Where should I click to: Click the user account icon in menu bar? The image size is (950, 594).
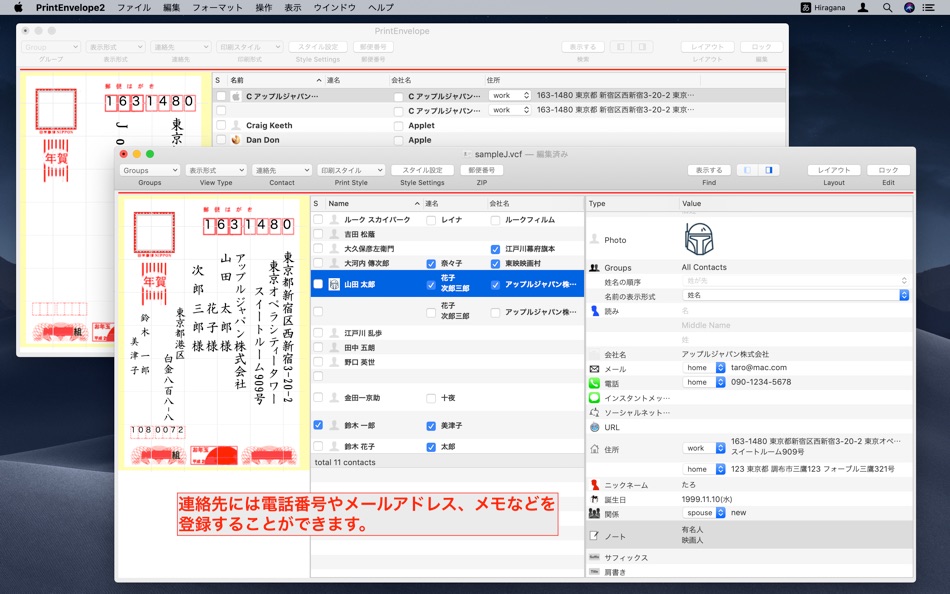point(863,7)
